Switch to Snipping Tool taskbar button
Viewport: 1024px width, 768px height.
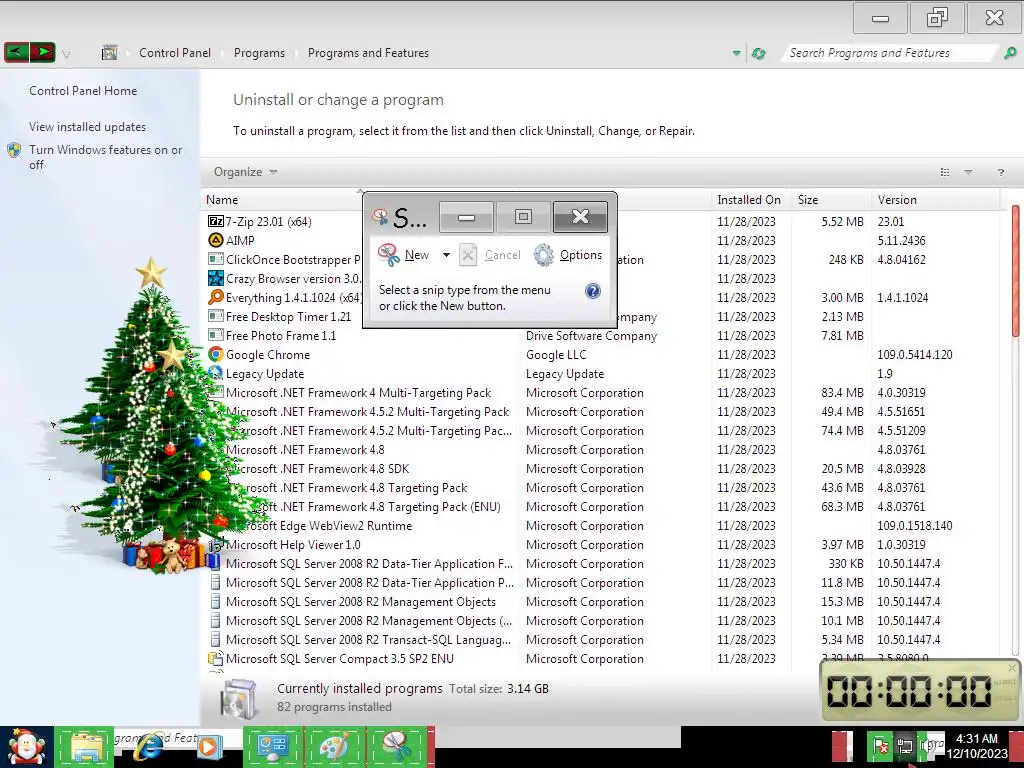[397, 747]
